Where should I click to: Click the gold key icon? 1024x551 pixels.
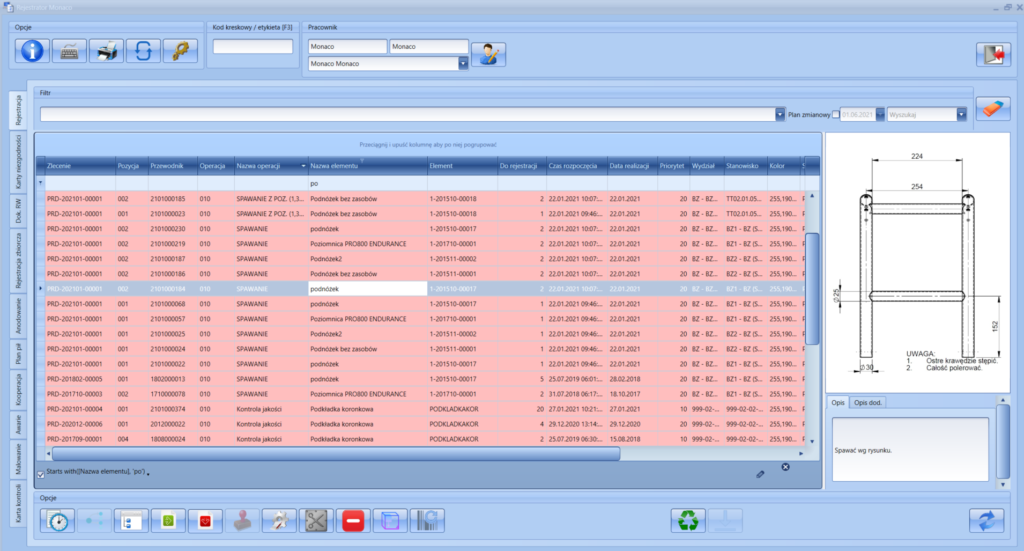(180, 51)
